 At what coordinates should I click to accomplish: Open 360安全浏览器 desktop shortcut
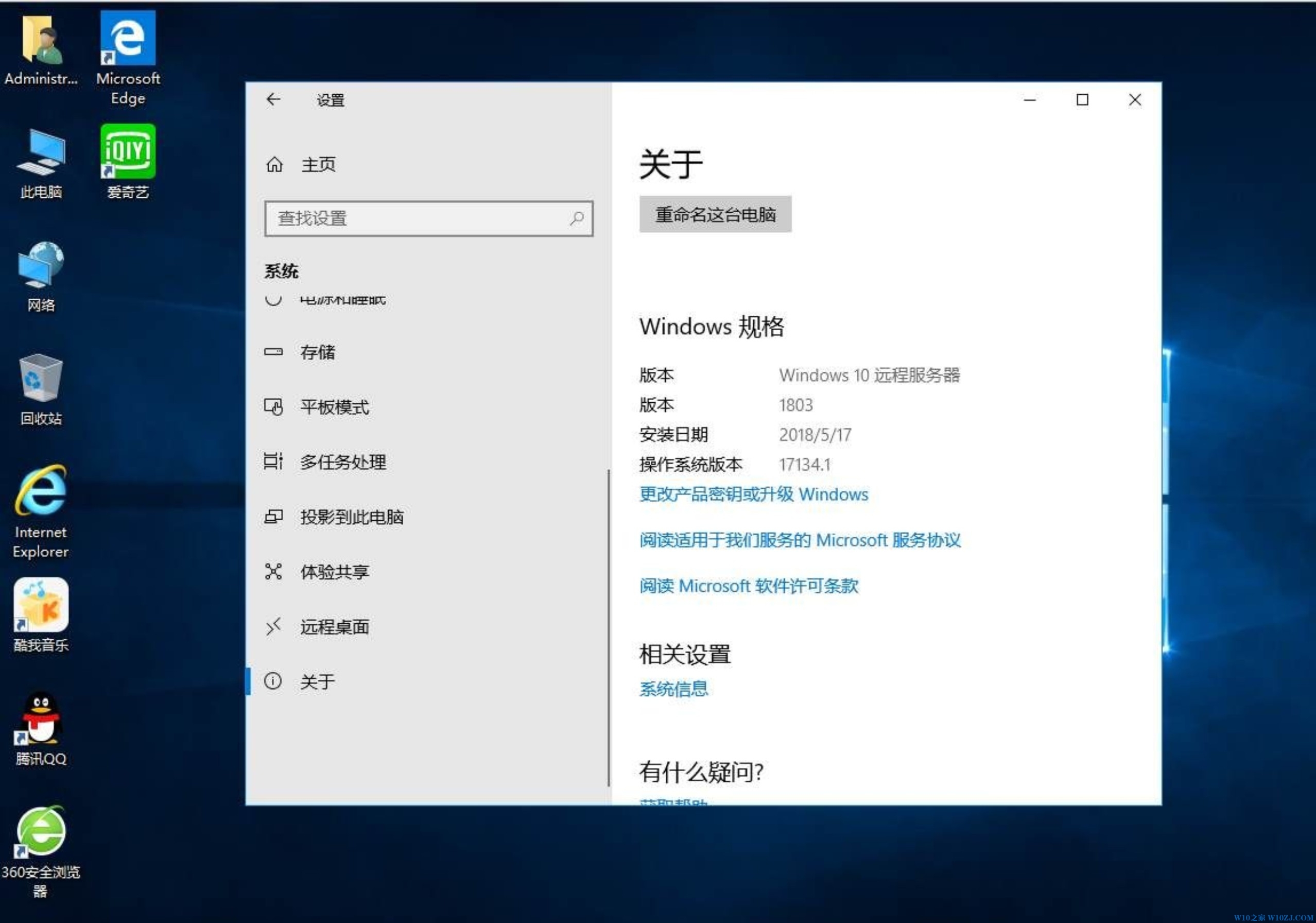(x=41, y=852)
